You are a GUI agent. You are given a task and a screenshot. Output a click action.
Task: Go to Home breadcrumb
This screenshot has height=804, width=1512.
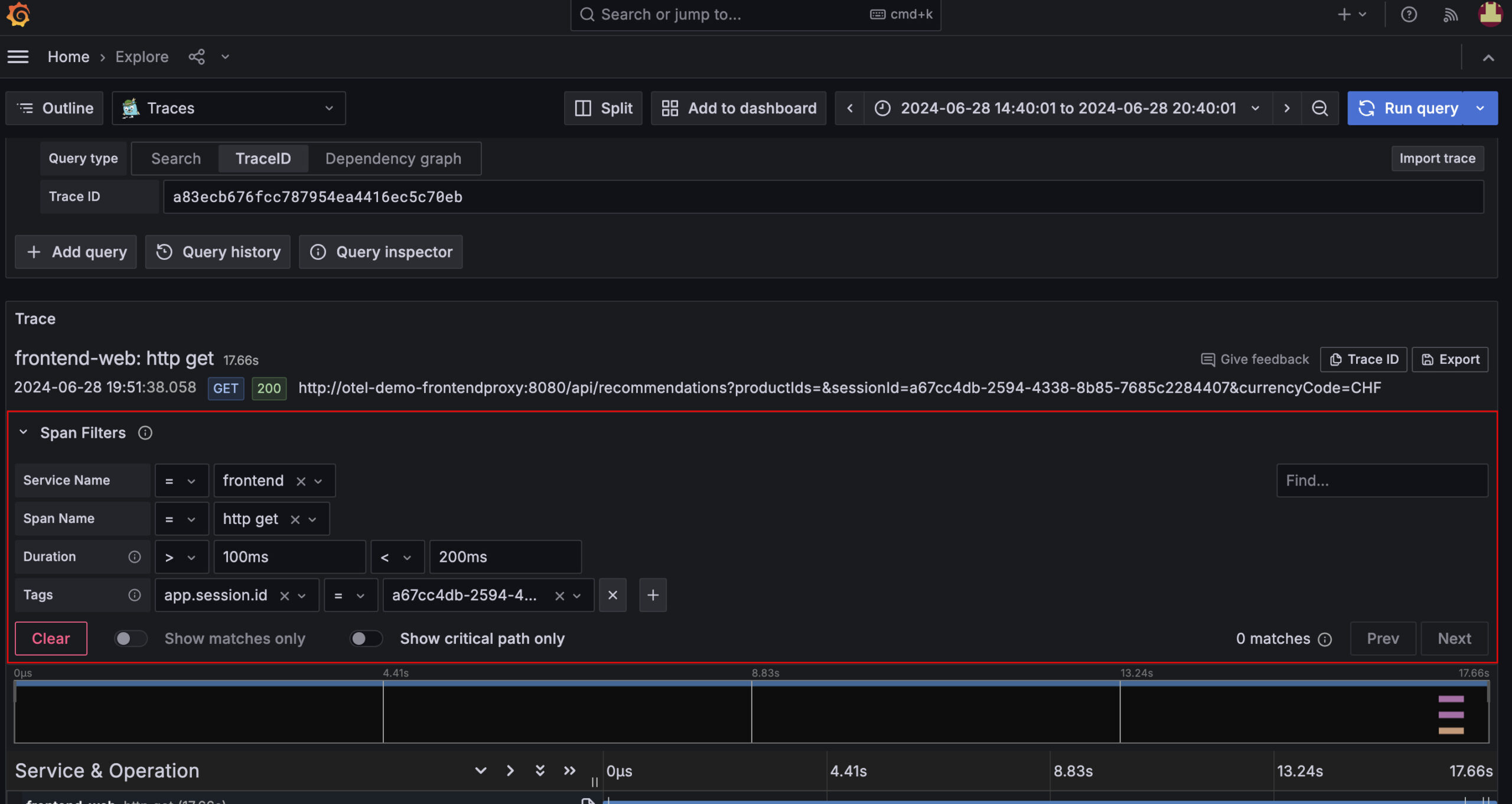[x=69, y=57]
